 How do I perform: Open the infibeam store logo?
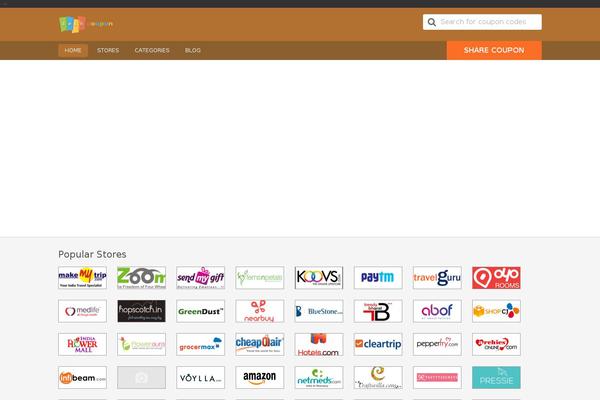[82, 377]
